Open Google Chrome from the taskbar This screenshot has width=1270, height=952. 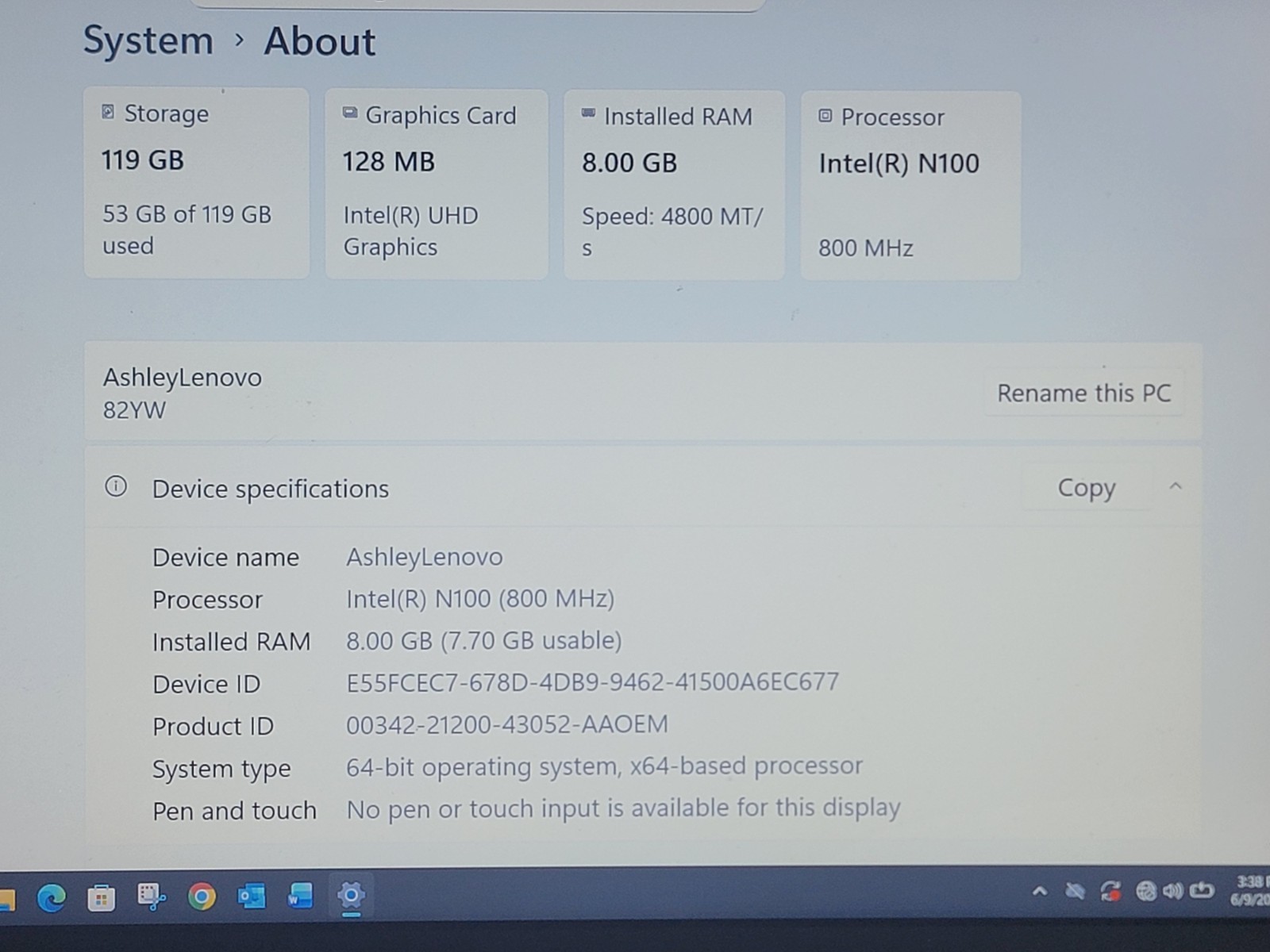tap(202, 896)
